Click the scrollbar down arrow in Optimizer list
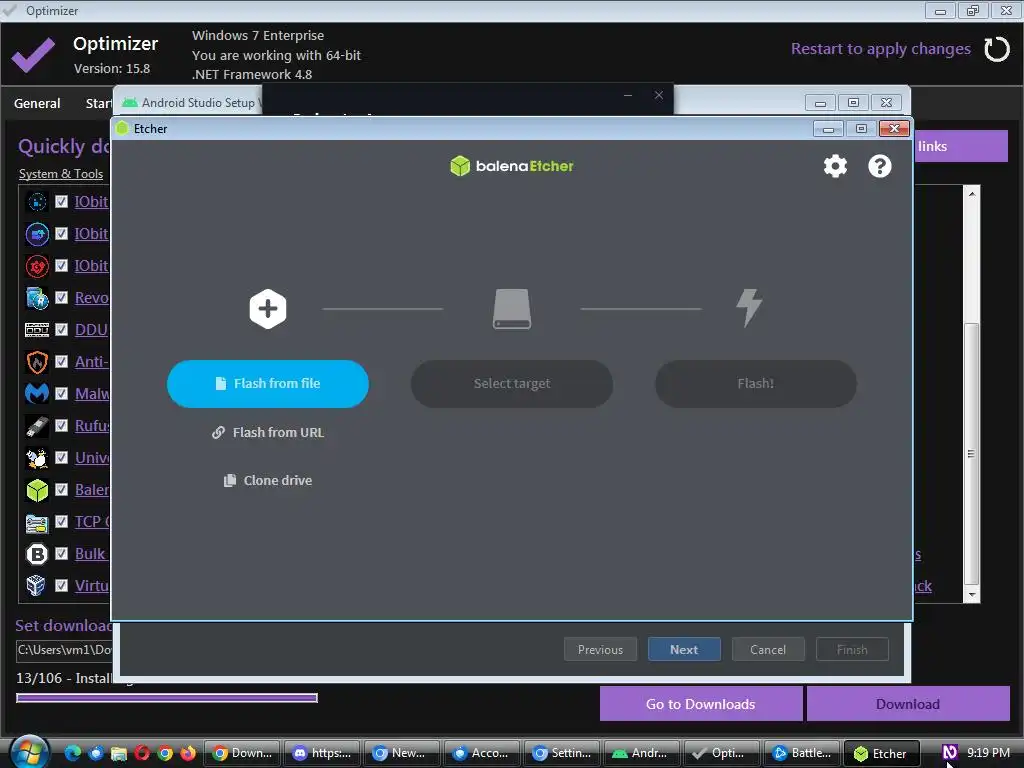Image resolution: width=1024 pixels, height=768 pixels. (972, 594)
